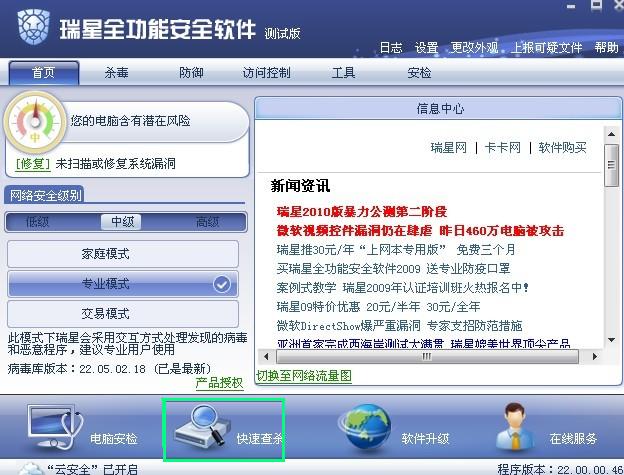
Task: Click horizontal scrollbar left arrow
Action: [266, 356]
